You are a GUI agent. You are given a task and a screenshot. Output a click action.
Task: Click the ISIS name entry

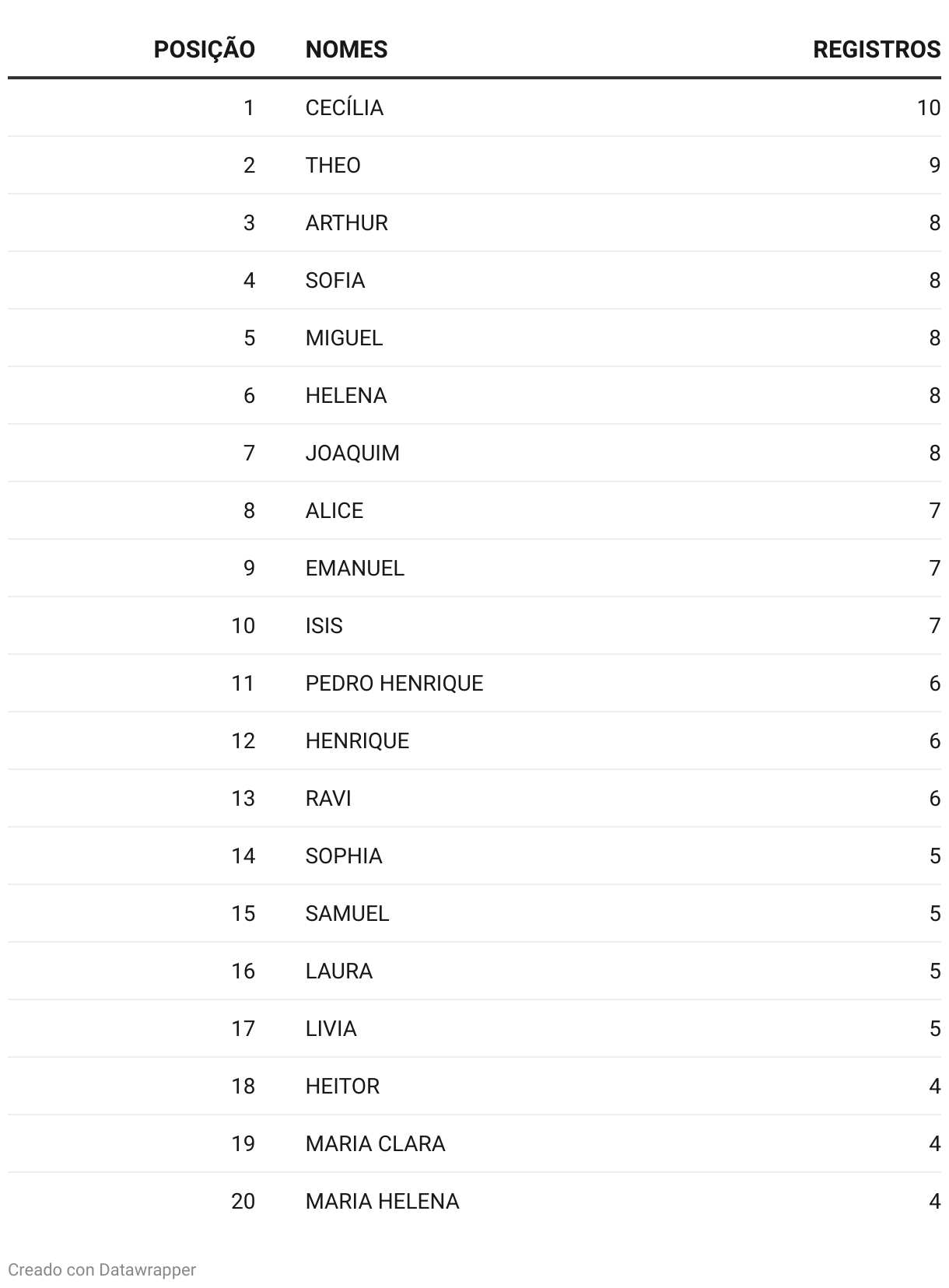[324, 625]
